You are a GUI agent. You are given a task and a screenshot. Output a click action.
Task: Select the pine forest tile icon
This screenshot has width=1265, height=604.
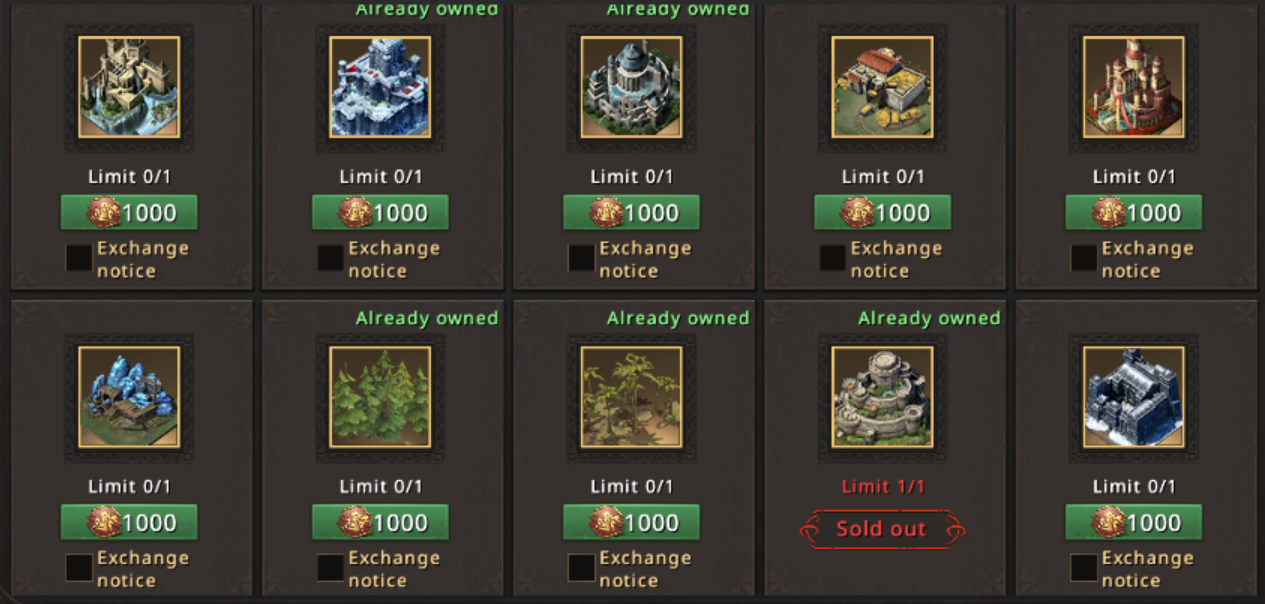[380, 397]
